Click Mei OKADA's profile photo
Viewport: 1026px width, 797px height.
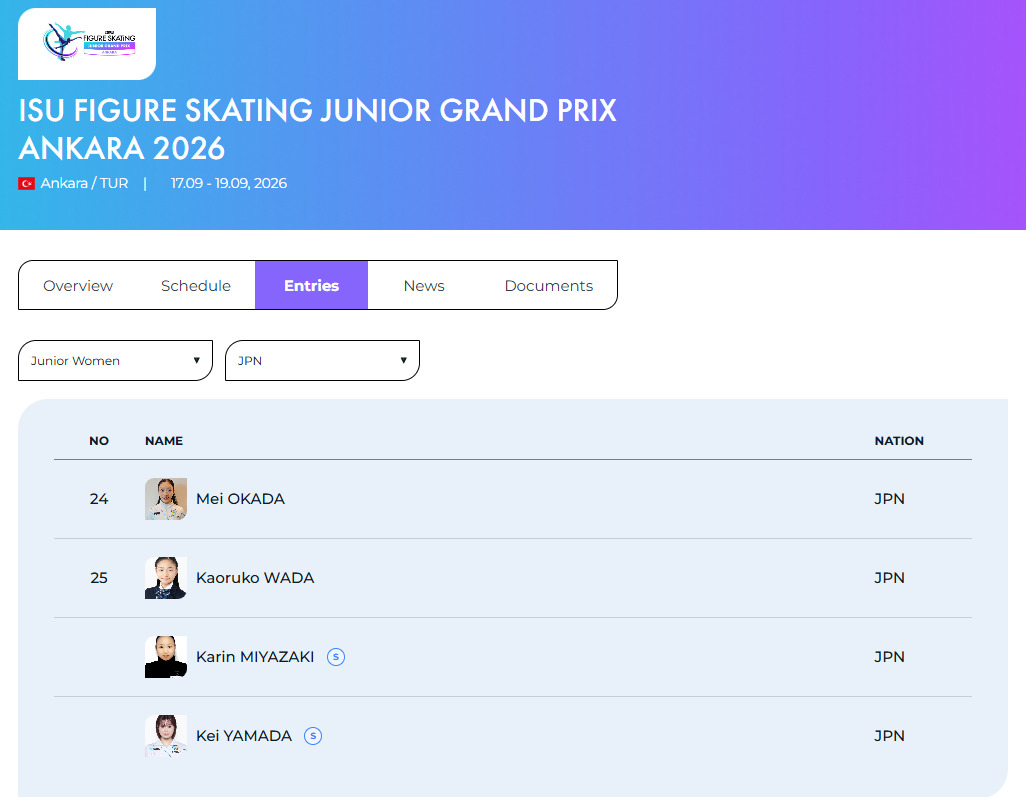166,499
